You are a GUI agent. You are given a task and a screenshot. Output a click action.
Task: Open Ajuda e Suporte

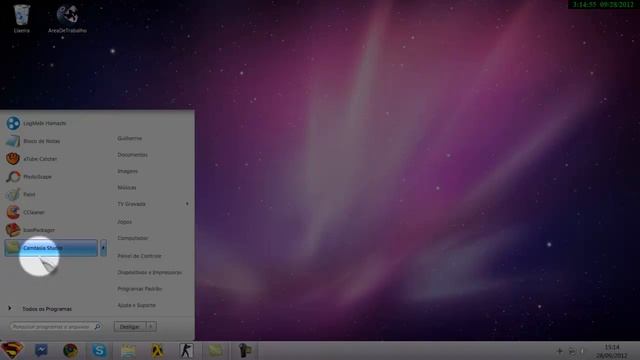[x=136, y=305]
